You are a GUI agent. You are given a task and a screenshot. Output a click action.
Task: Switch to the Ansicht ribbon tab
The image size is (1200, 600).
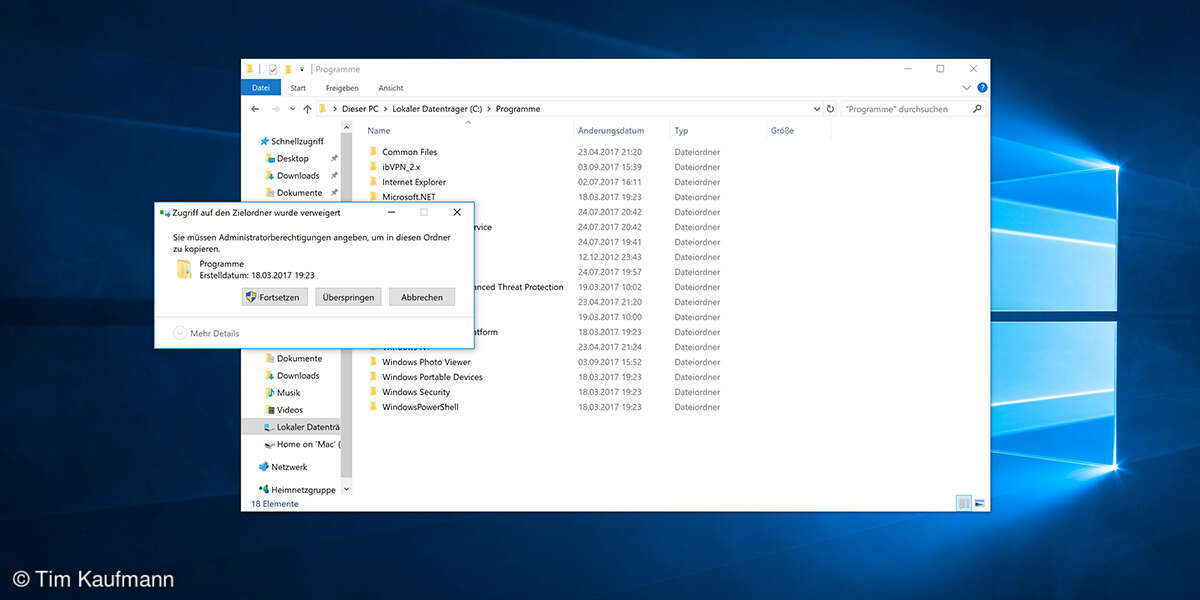[391, 88]
